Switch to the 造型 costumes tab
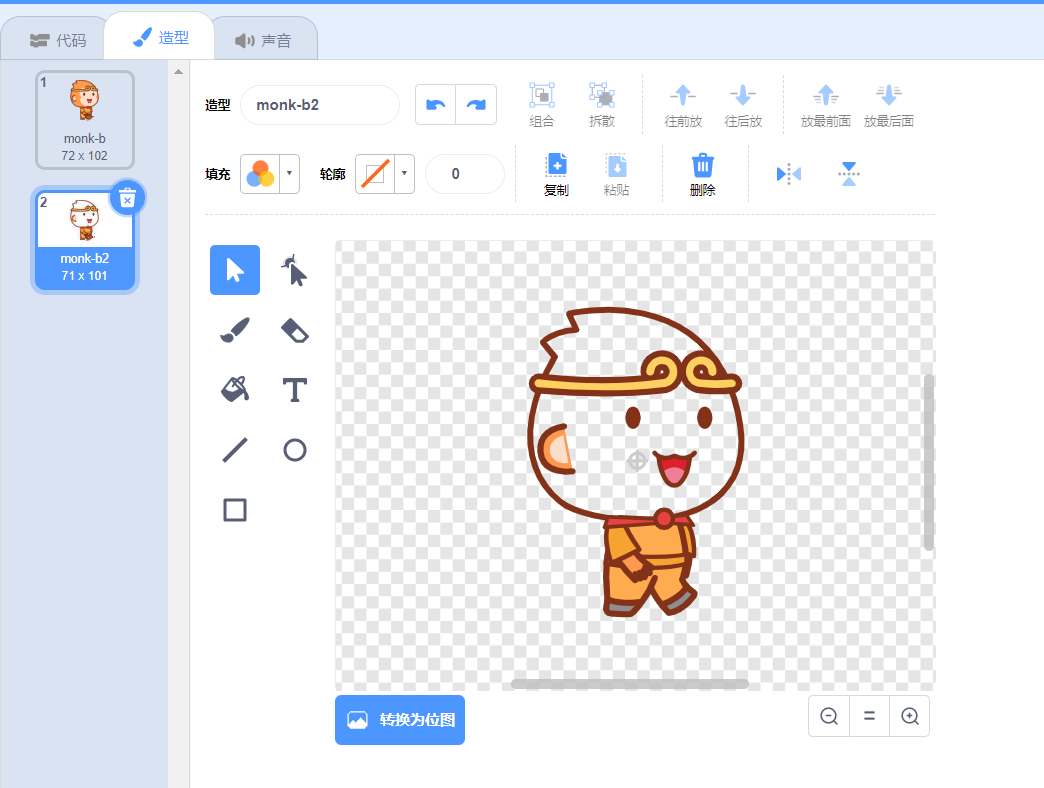The image size is (1044, 788). click(160, 37)
